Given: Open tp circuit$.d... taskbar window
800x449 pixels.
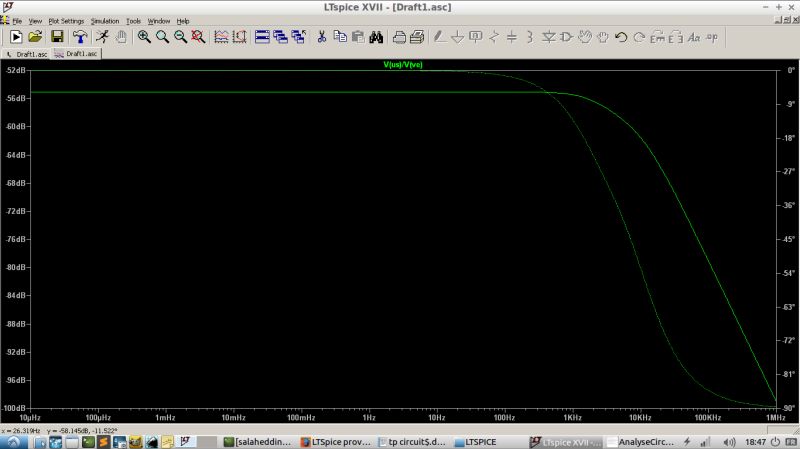Looking at the screenshot, I should coord(412,442).
